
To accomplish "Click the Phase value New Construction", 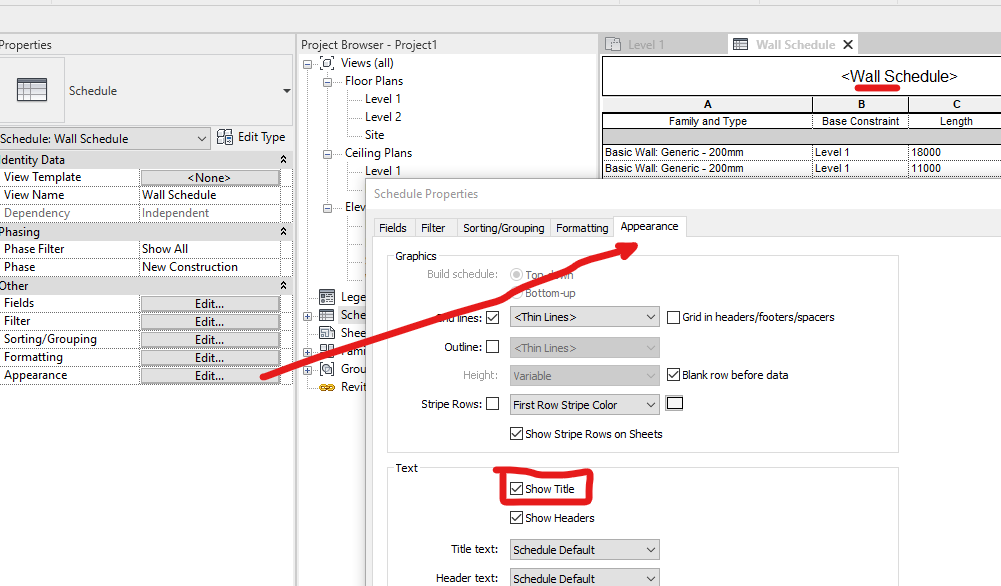I will pos(209,267).
